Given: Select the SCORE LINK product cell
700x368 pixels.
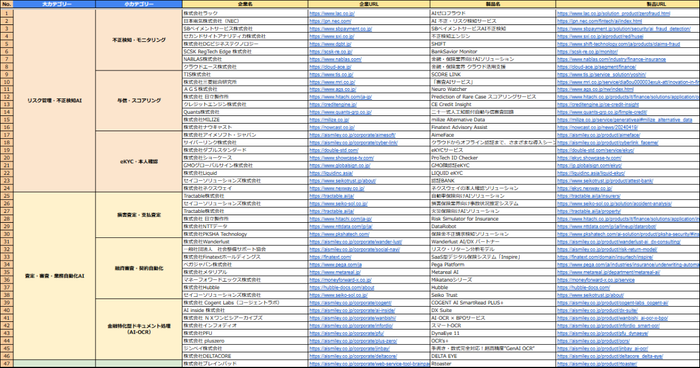Looking at the screenshot, I should (493, 74).
